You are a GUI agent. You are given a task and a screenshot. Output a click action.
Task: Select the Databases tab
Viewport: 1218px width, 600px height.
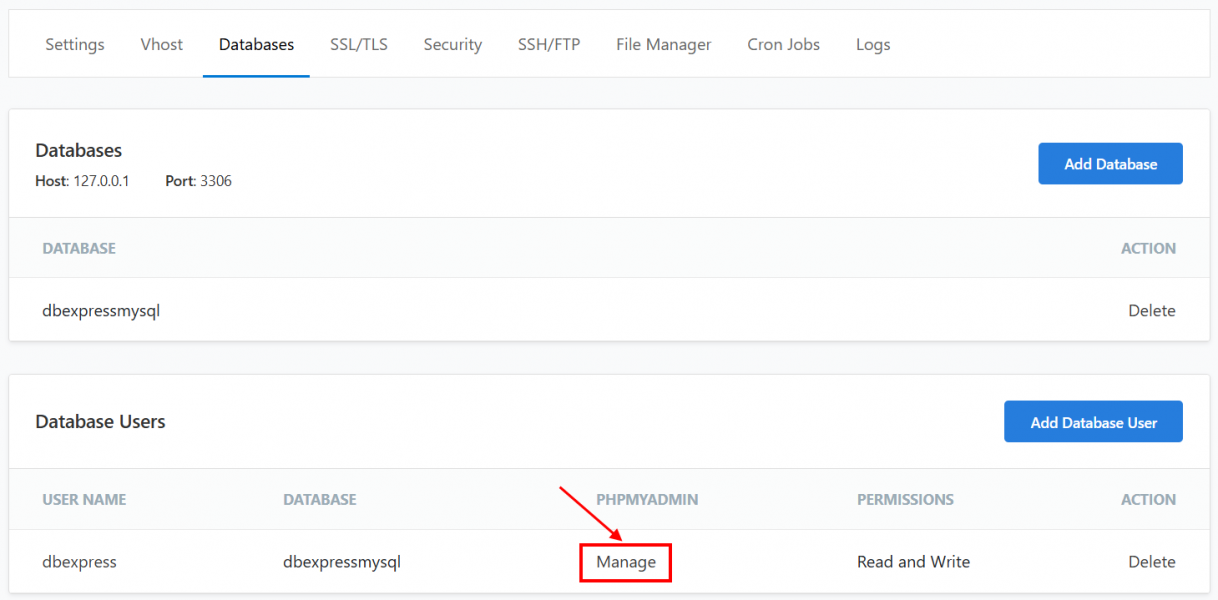click(256, 45)
